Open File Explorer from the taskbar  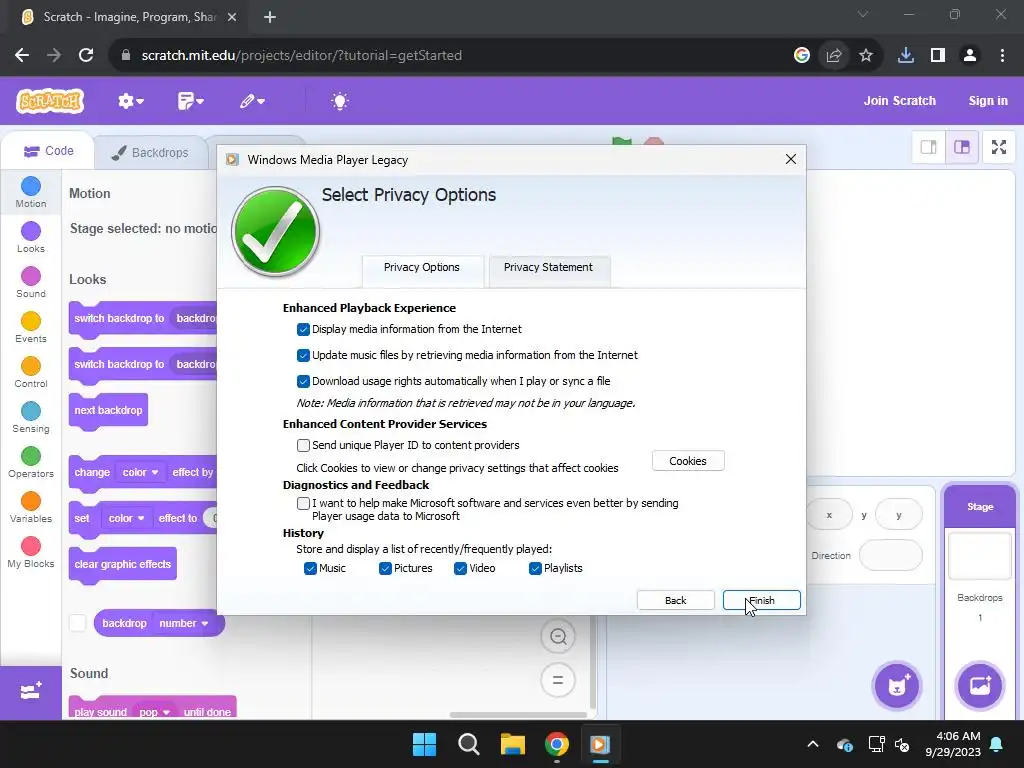pos(513,744)
